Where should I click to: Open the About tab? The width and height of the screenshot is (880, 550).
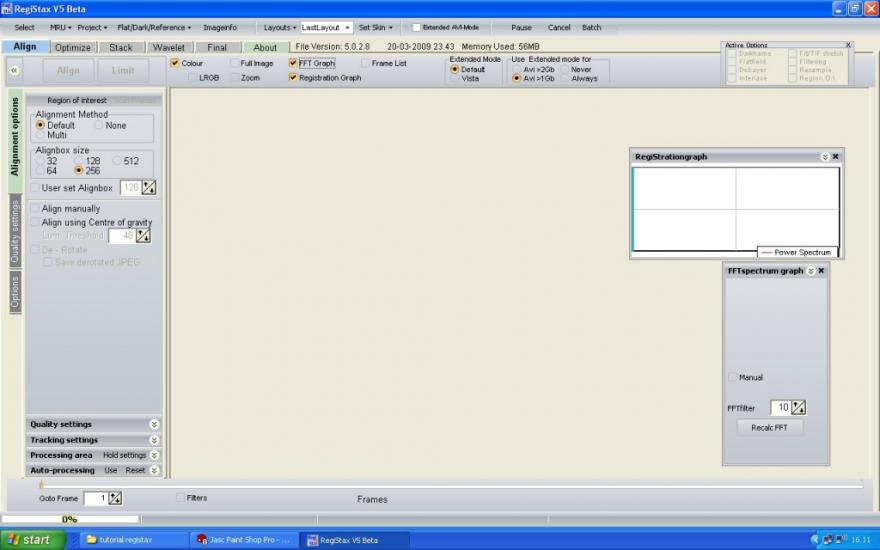[x=265, y=48]
